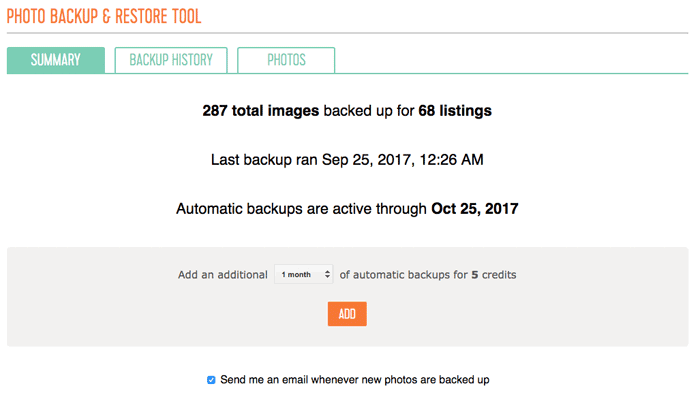Screen dimensions: 700x414
Task: Switch to the Summary tab
Action: [x=56, y=60]
